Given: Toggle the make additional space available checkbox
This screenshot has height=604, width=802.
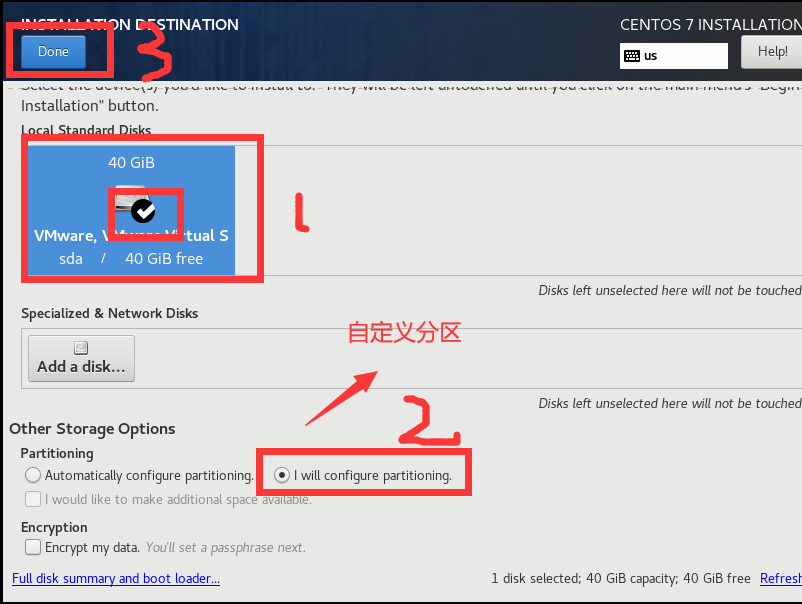Looking at the screenshot, I should pyautogui.click(x=33, y=499).
